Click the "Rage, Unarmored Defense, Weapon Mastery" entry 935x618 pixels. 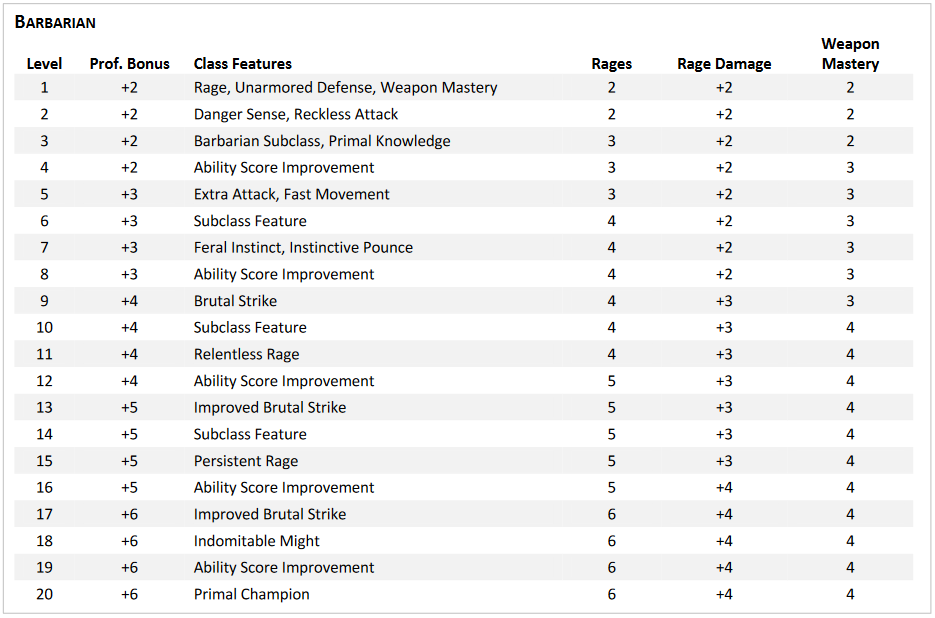pos(345,88)
